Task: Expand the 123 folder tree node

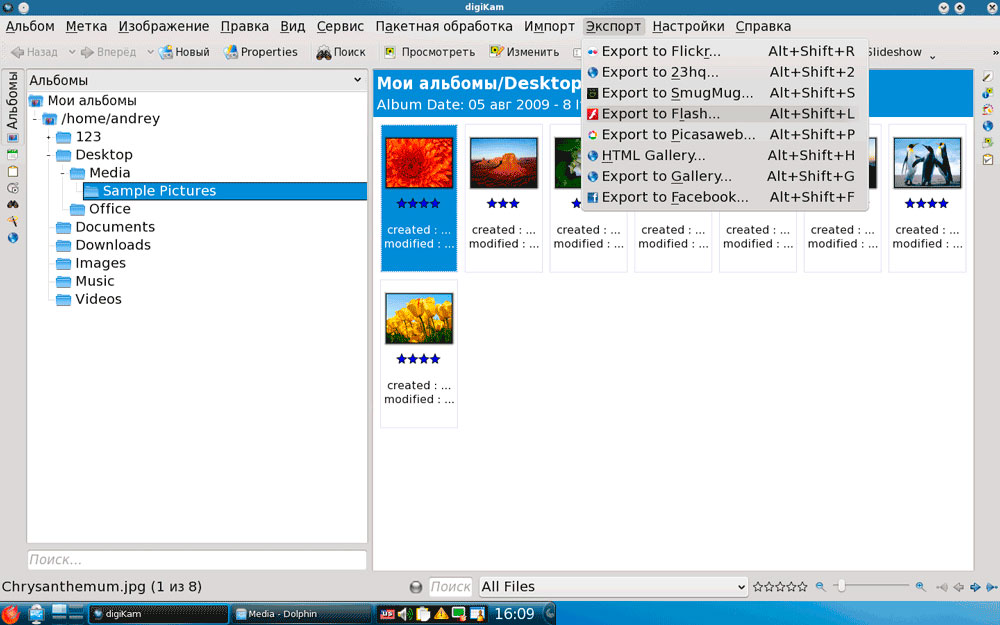Action: point(48,137)
